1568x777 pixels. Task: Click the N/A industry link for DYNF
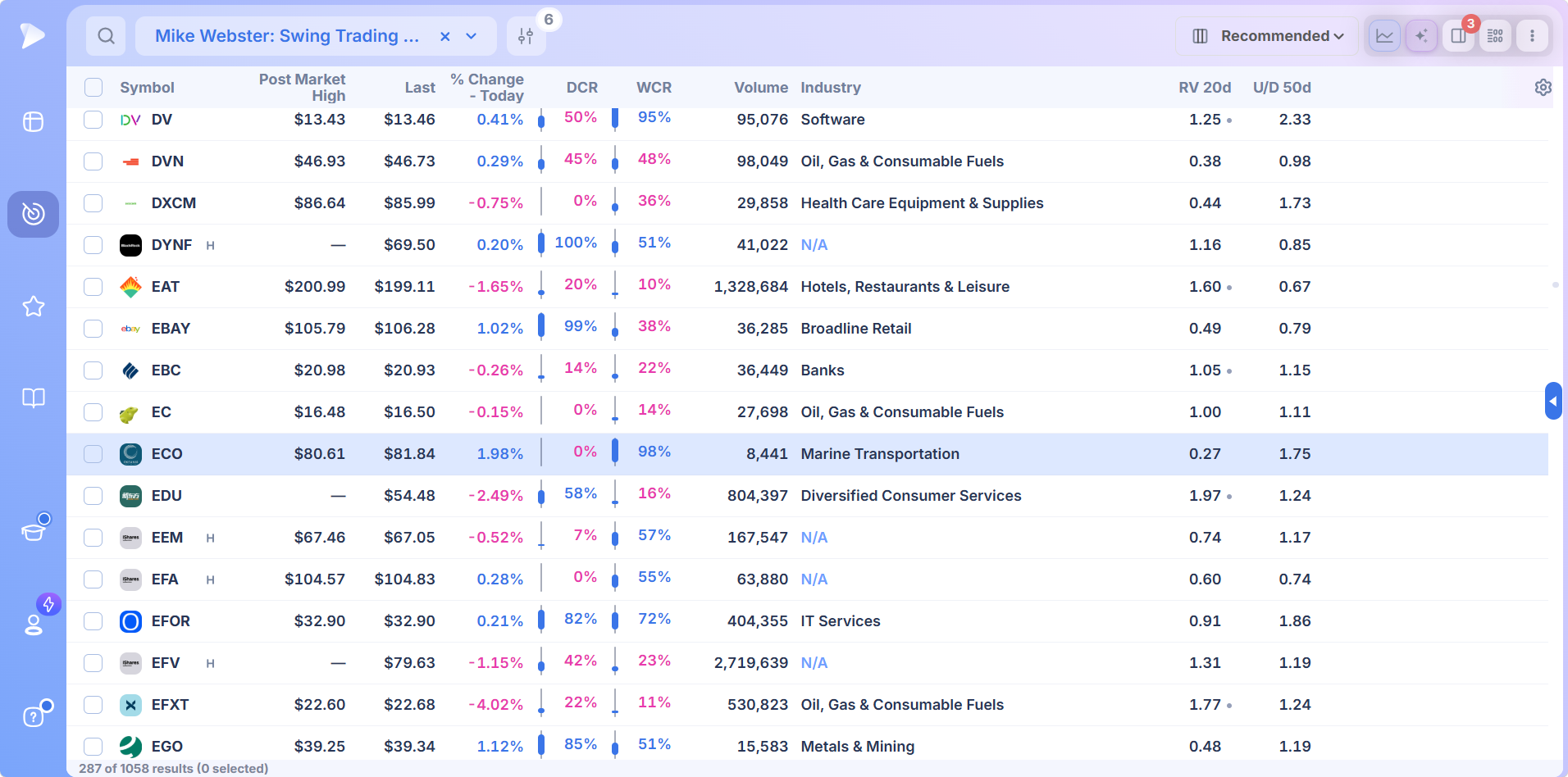[814, 245]
